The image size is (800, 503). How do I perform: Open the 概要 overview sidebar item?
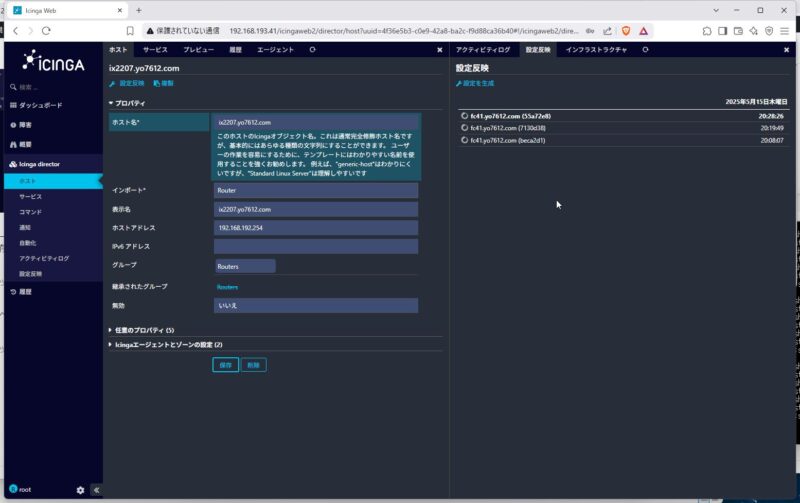coord(25,144)
